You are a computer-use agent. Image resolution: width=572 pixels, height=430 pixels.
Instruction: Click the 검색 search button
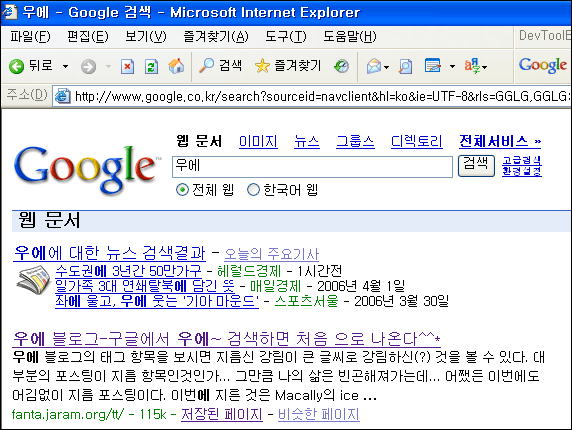coord(476,166)
